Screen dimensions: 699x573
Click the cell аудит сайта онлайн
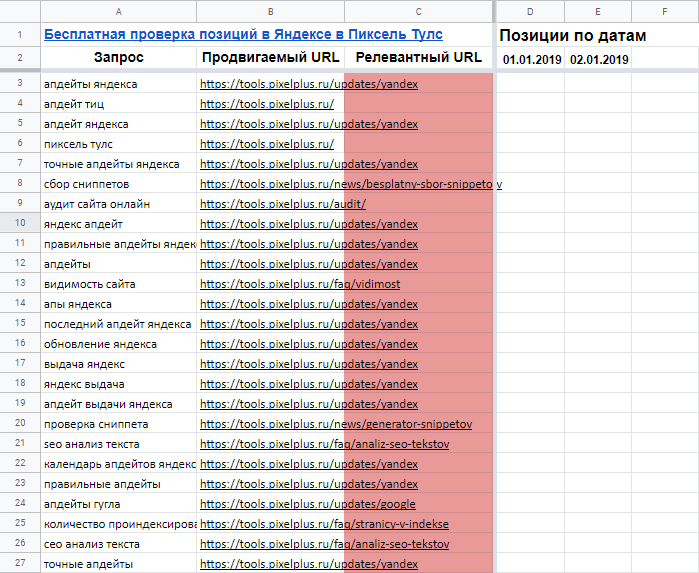pos(119,204)
